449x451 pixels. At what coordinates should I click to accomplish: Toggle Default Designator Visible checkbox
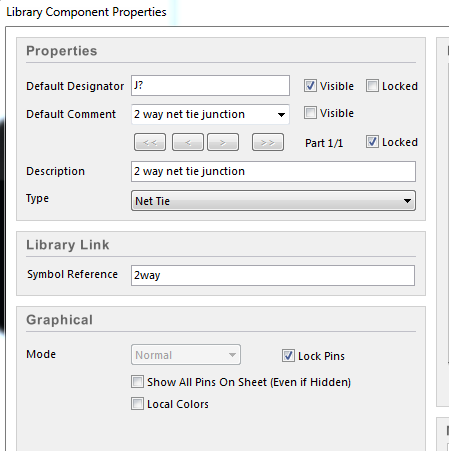tap(310, 86)
